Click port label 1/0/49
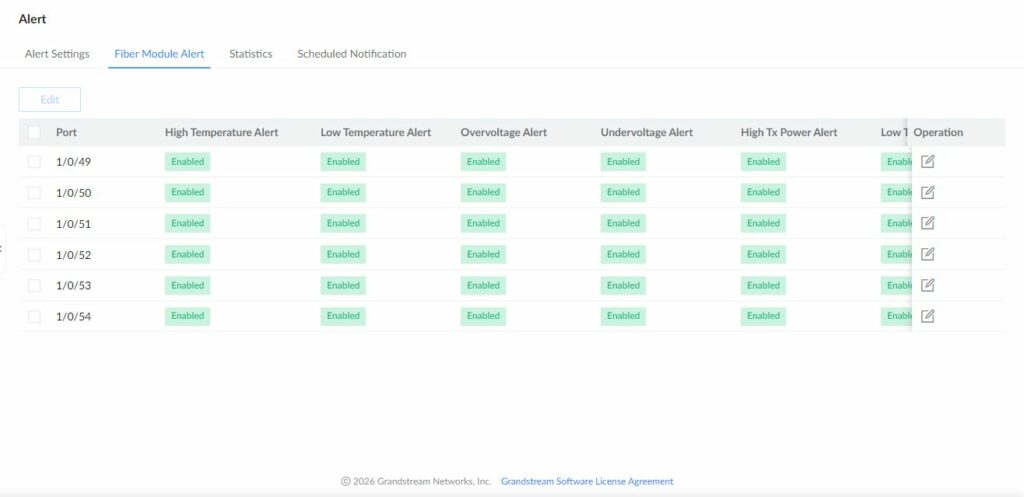1024x497 pixels. [73, 162]
